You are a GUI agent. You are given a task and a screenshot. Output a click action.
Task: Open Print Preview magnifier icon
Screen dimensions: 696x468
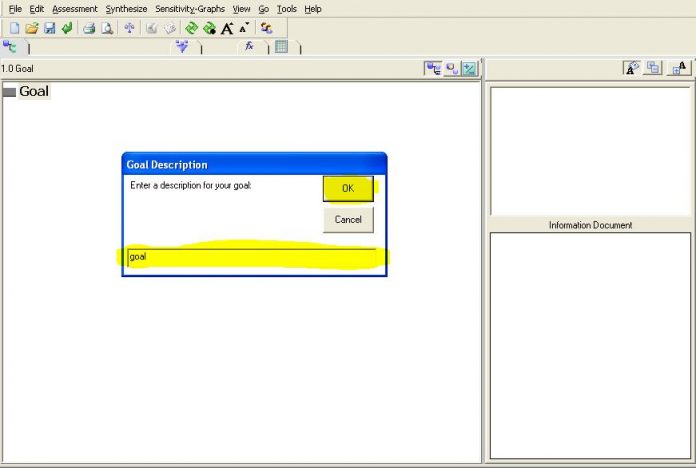pos(106,28)
